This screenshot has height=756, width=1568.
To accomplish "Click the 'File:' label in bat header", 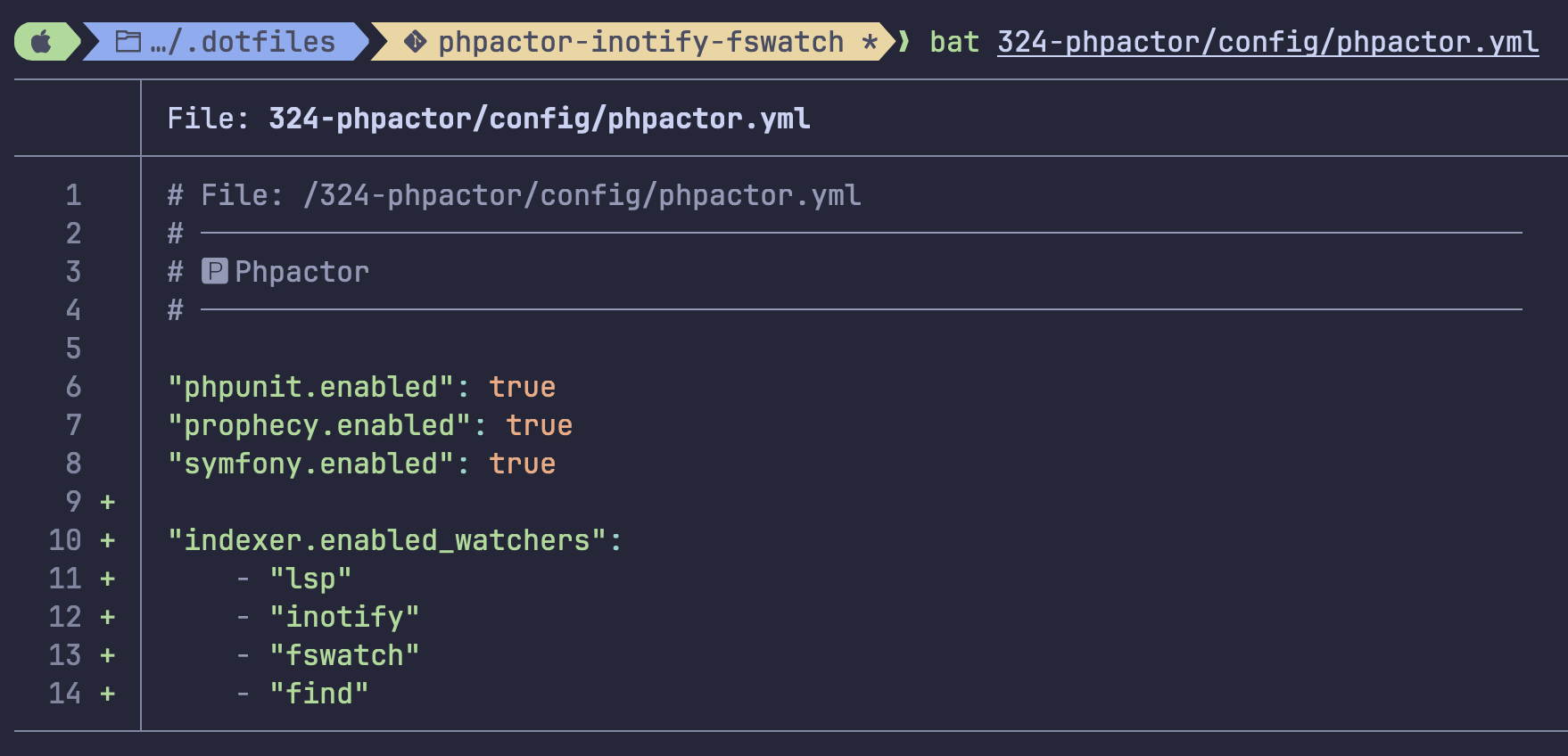I will pos(209,119).
